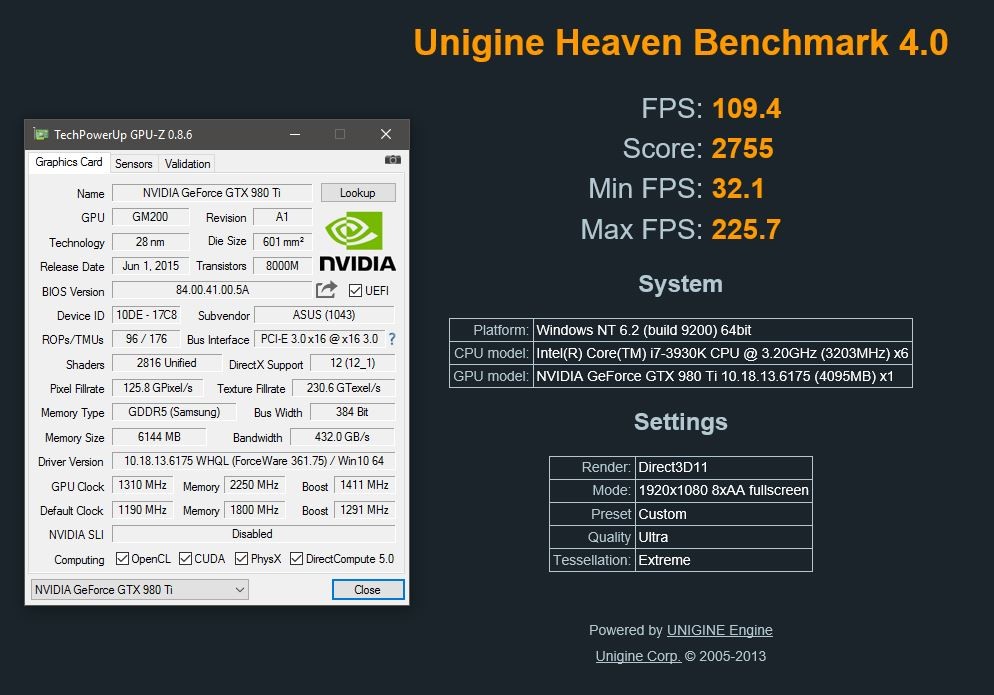This screenshot has width=994, height=695.
Task: Click the Close button in GPU-Z
Action: (368, 590)
